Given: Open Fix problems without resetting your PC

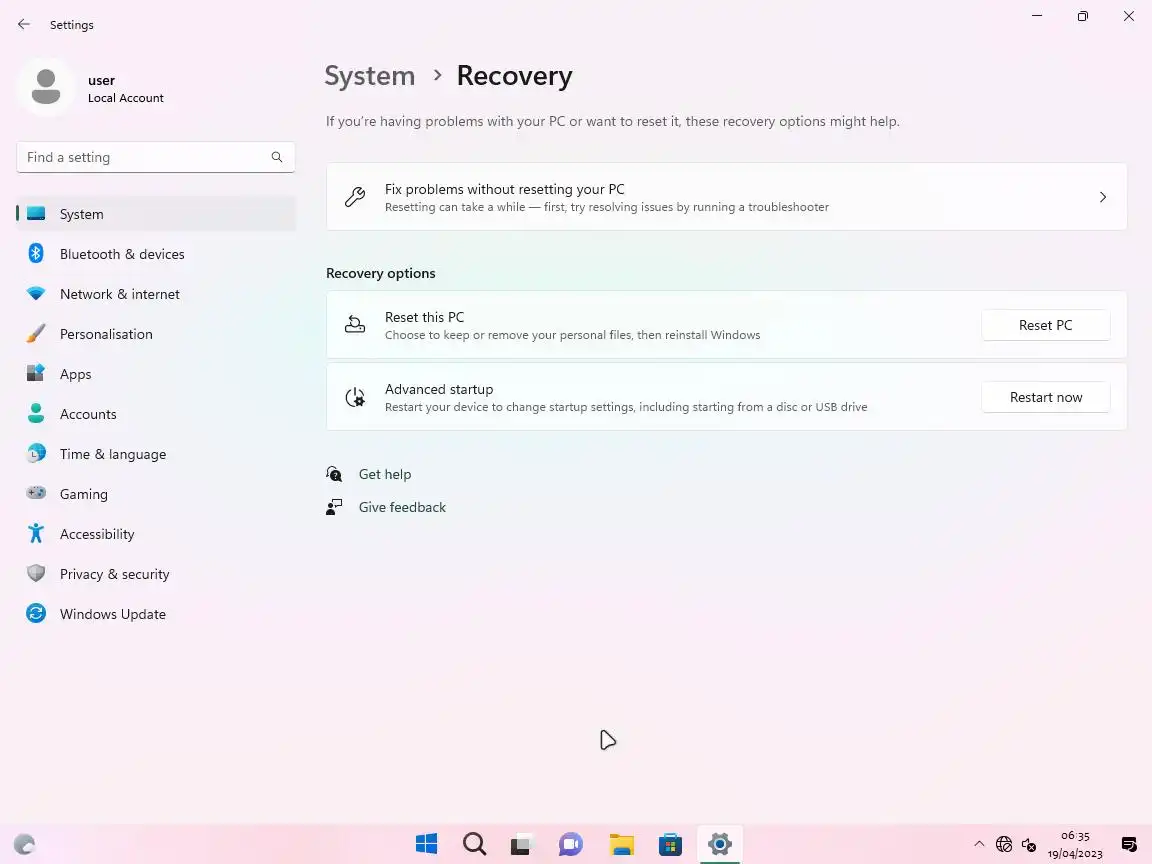Looking at the screenshot, I should 727,197.
